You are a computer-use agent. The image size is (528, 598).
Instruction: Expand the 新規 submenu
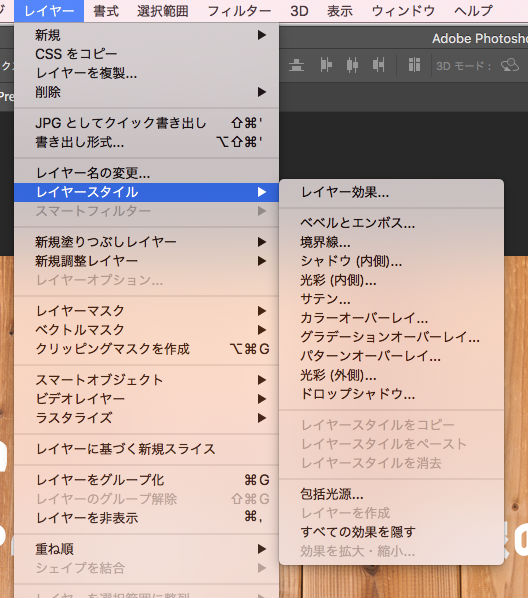[146, 35]
